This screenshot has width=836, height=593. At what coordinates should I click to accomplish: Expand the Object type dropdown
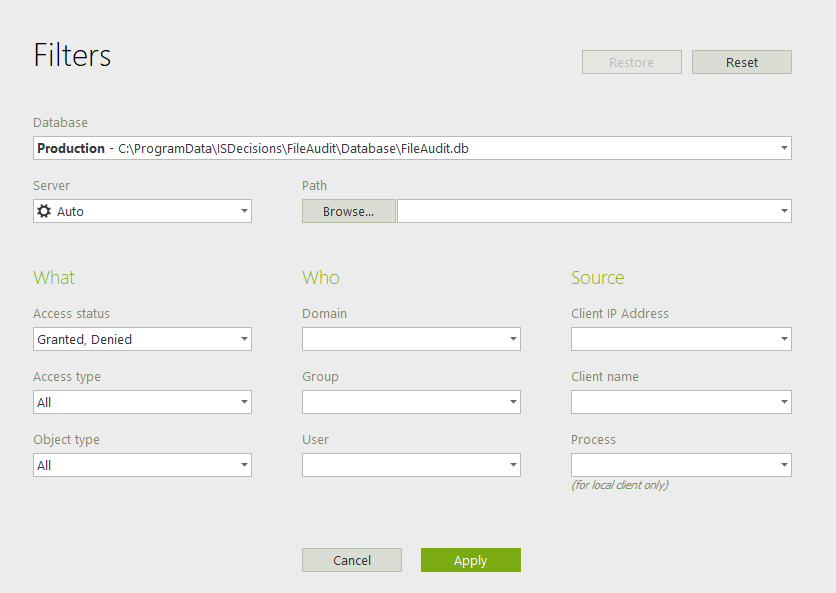click(244, 465)
